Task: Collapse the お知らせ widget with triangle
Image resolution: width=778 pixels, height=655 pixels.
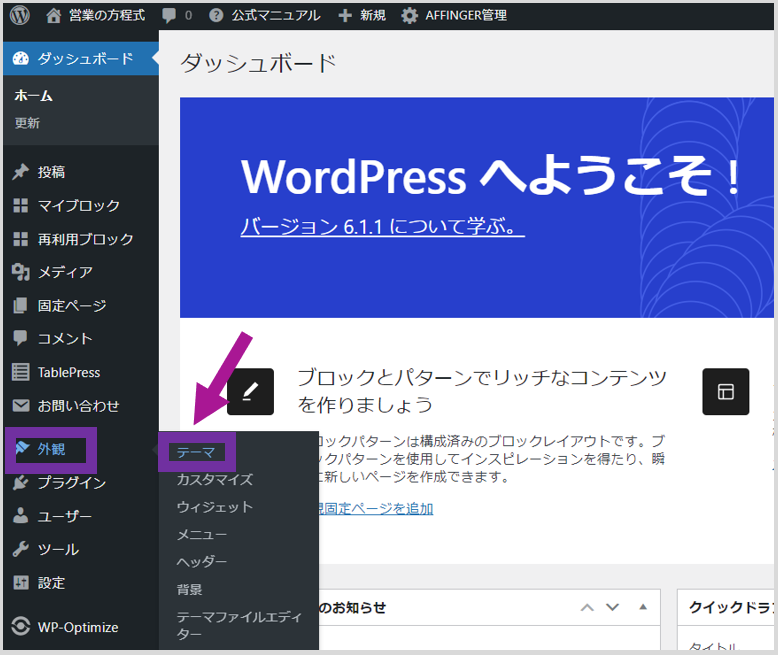Action: [643, 607]
